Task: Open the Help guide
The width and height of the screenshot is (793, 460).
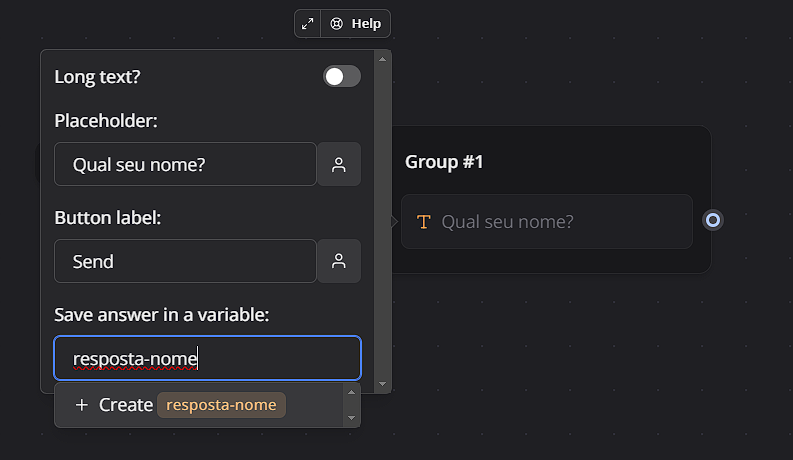Action: click(x=356, y=24)
